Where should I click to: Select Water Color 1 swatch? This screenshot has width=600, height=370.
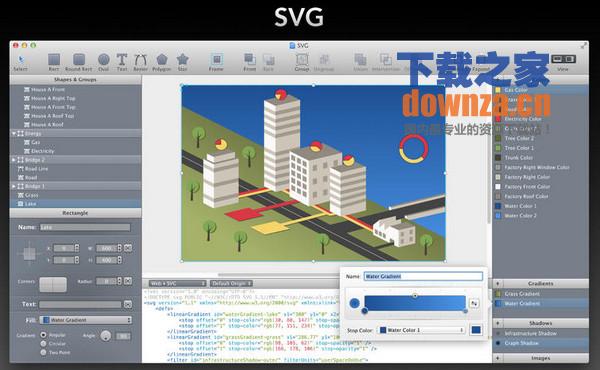(x=498, y=206)
